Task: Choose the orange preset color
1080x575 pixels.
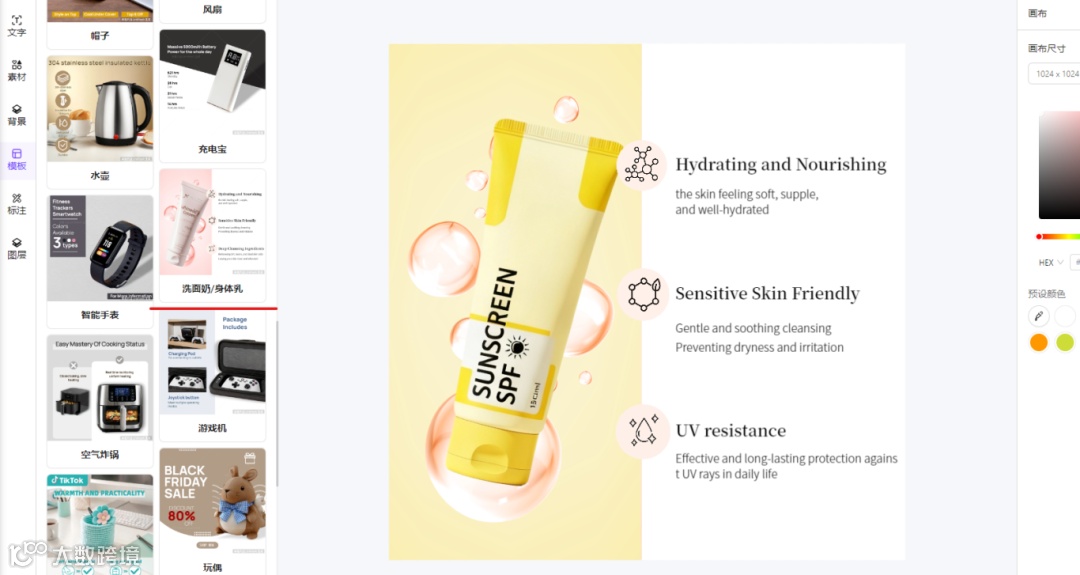Action: 1039,342
